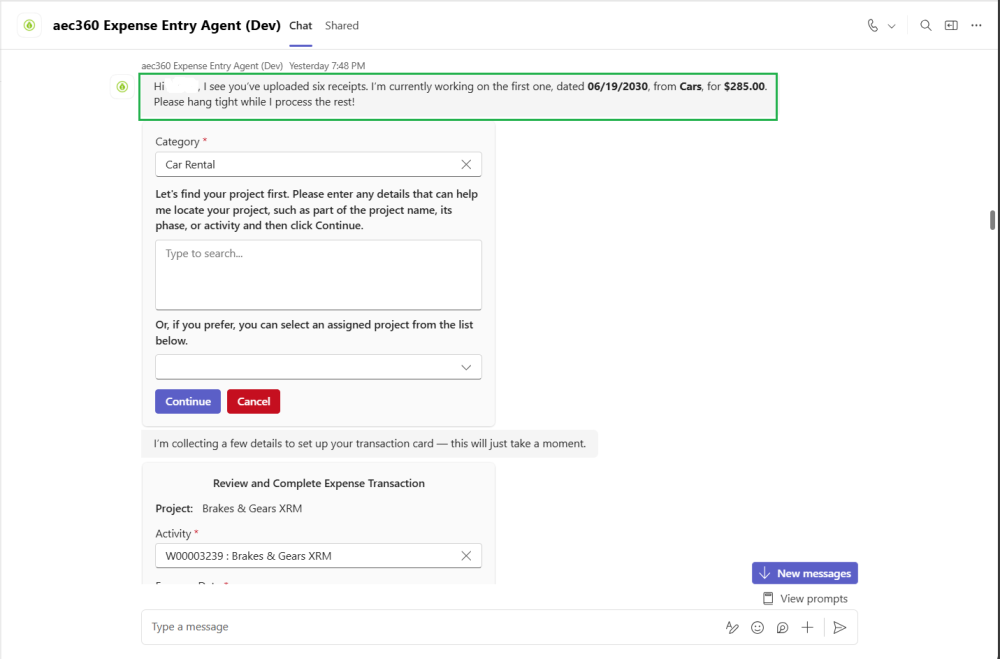Click the Continue button

188,401
